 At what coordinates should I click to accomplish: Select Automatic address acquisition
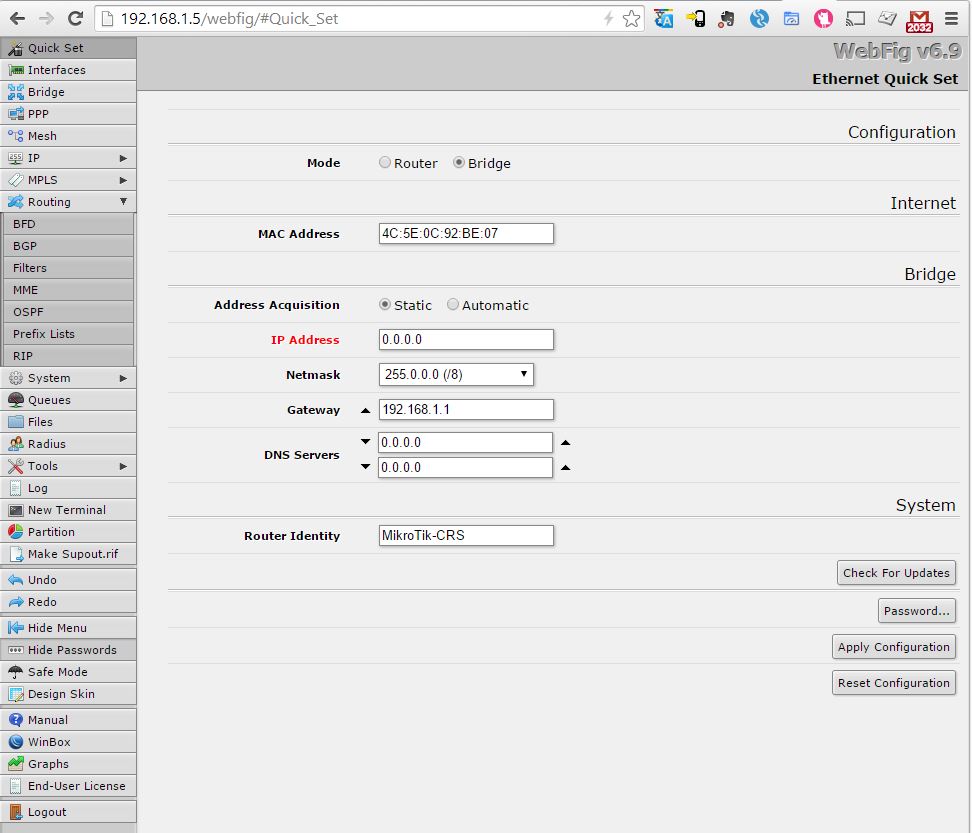point(453,305)
